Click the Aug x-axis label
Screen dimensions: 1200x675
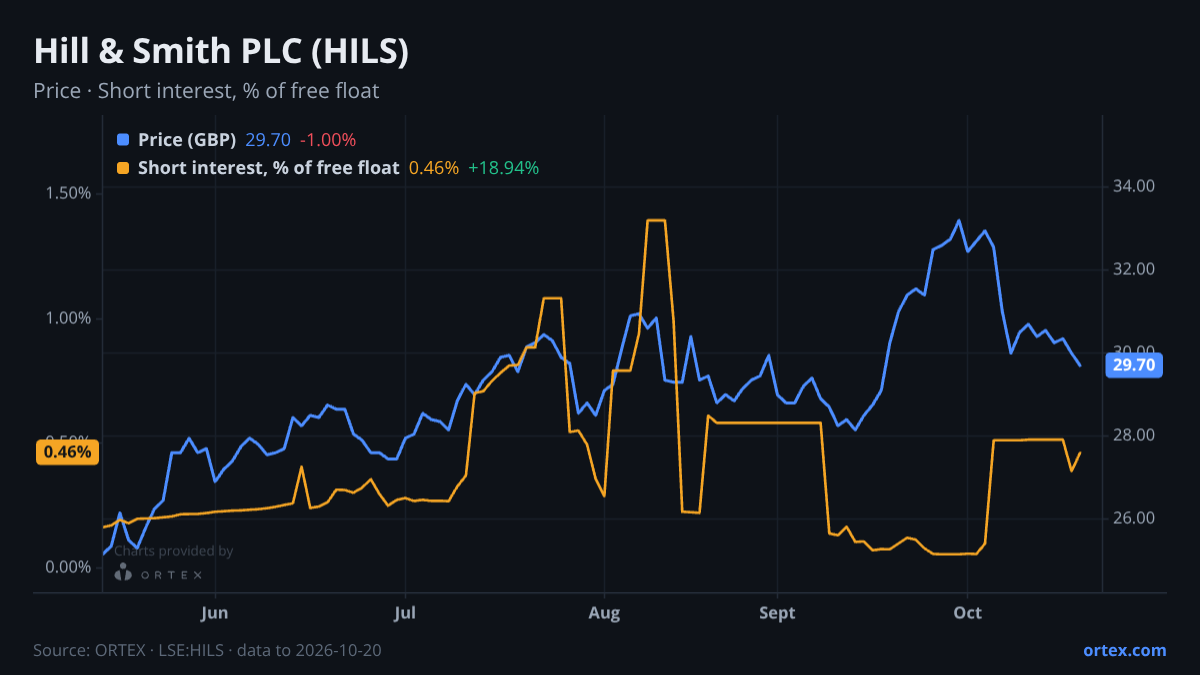(604, 613)
